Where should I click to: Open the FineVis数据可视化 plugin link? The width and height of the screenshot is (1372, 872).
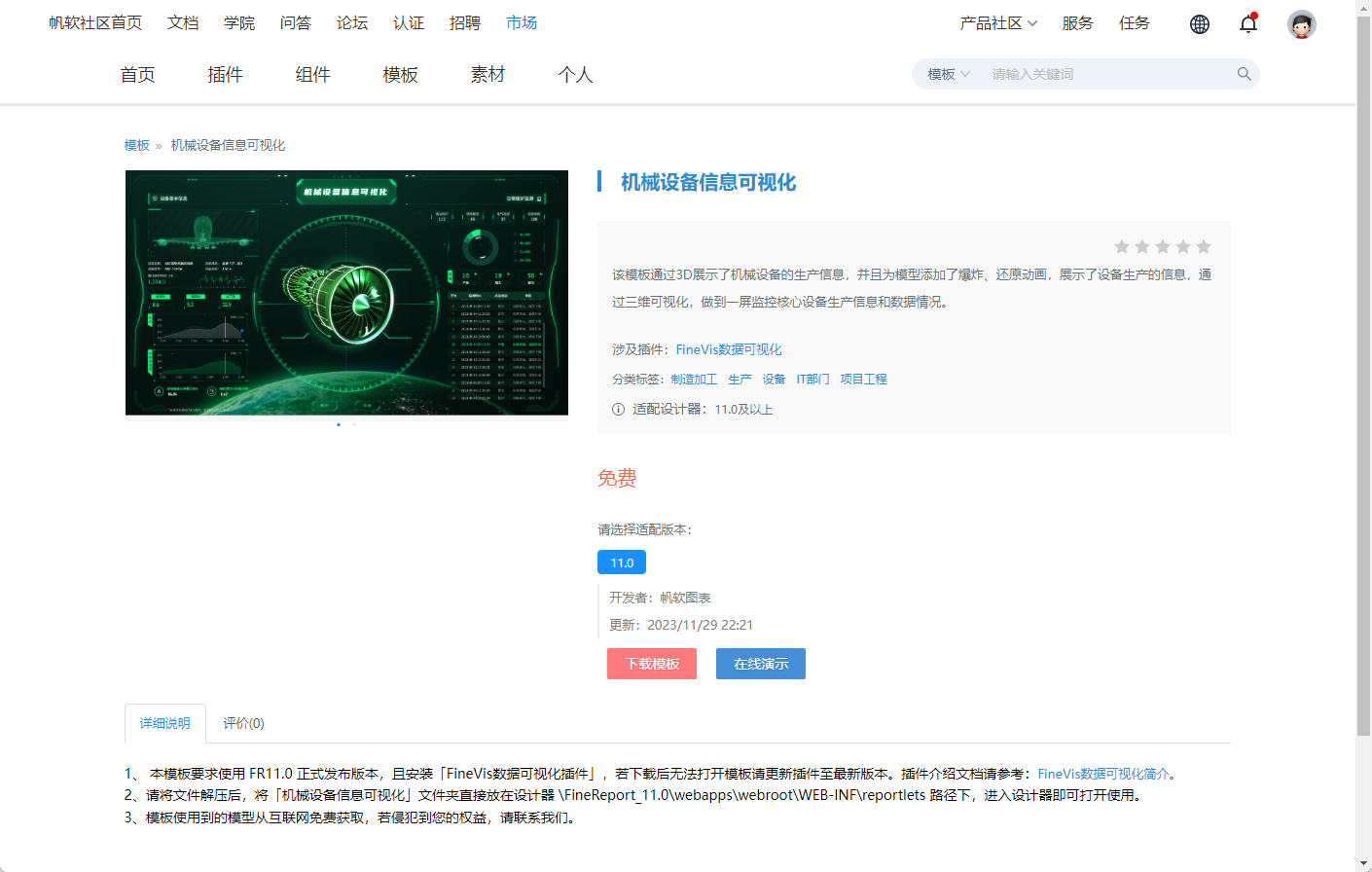coord(729,350)
